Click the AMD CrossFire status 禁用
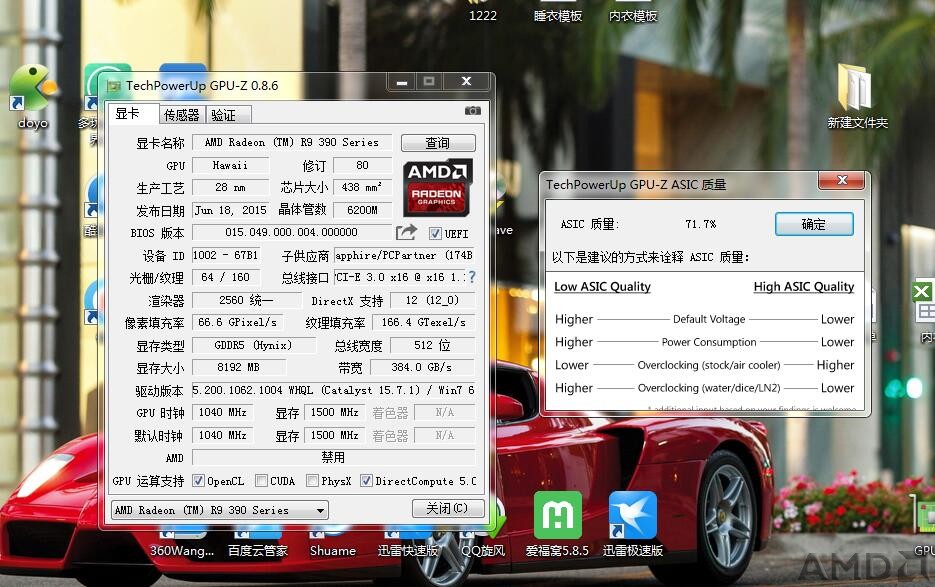 [333, 458]
